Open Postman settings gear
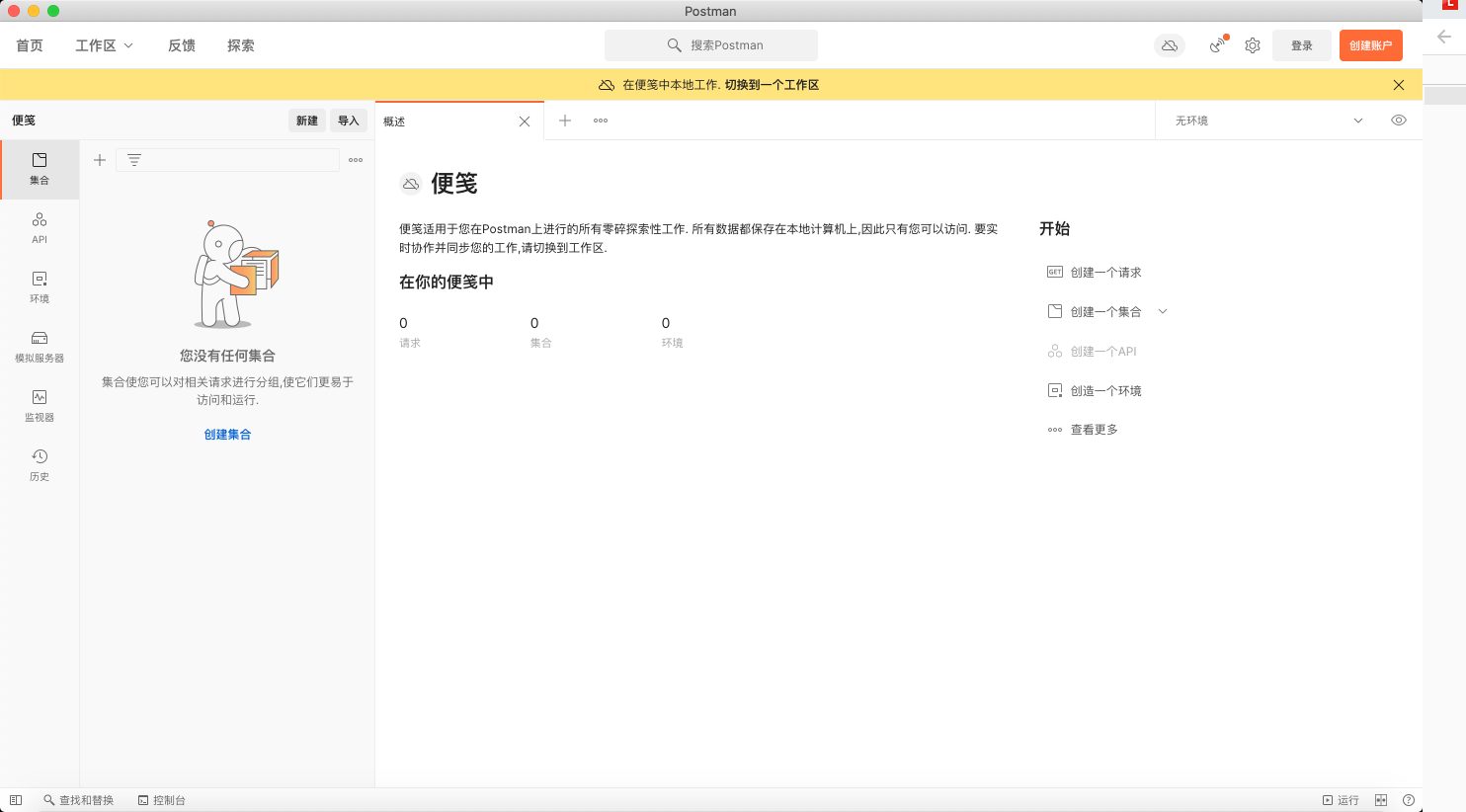 1252,45
